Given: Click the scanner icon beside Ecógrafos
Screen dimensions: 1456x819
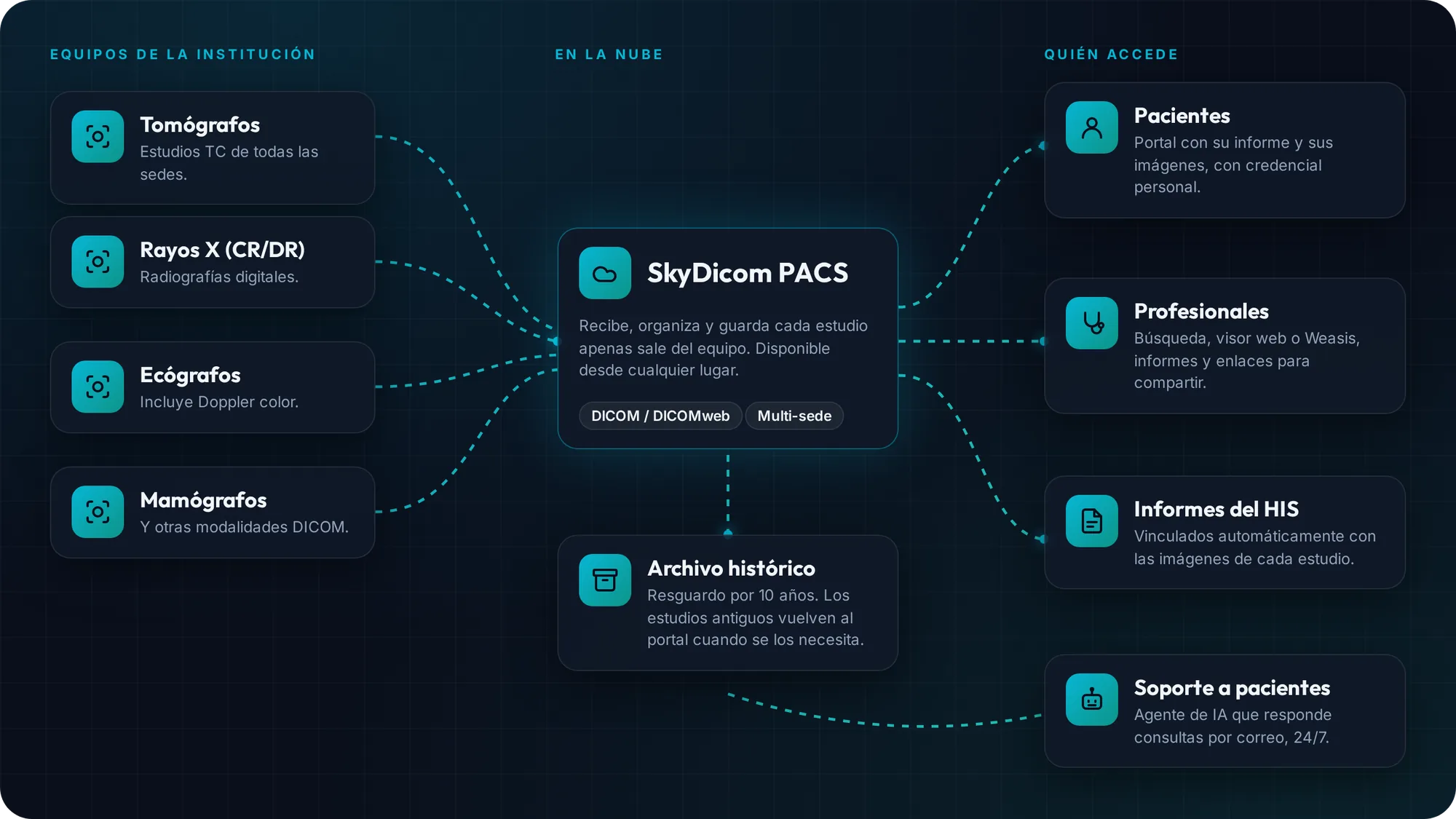Looking at the screenshot, I should tap(98, 387).
